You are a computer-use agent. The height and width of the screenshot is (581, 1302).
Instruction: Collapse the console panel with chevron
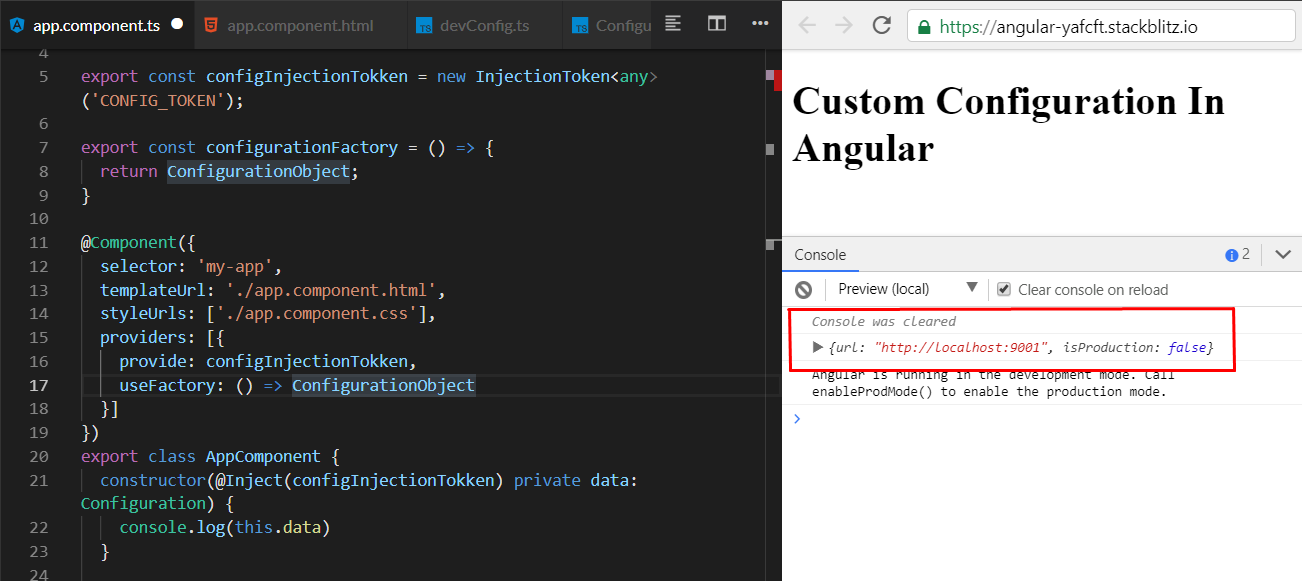[1283, 255]
